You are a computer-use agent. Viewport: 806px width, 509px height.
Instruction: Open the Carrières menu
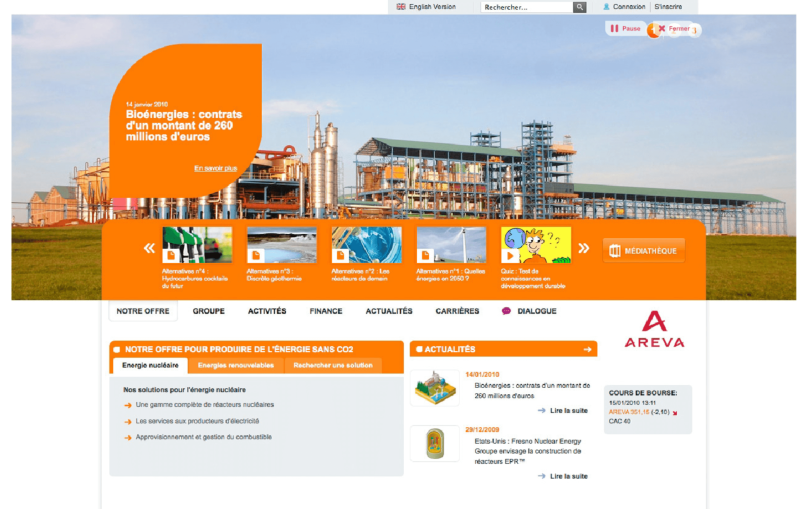click(457, 311)
